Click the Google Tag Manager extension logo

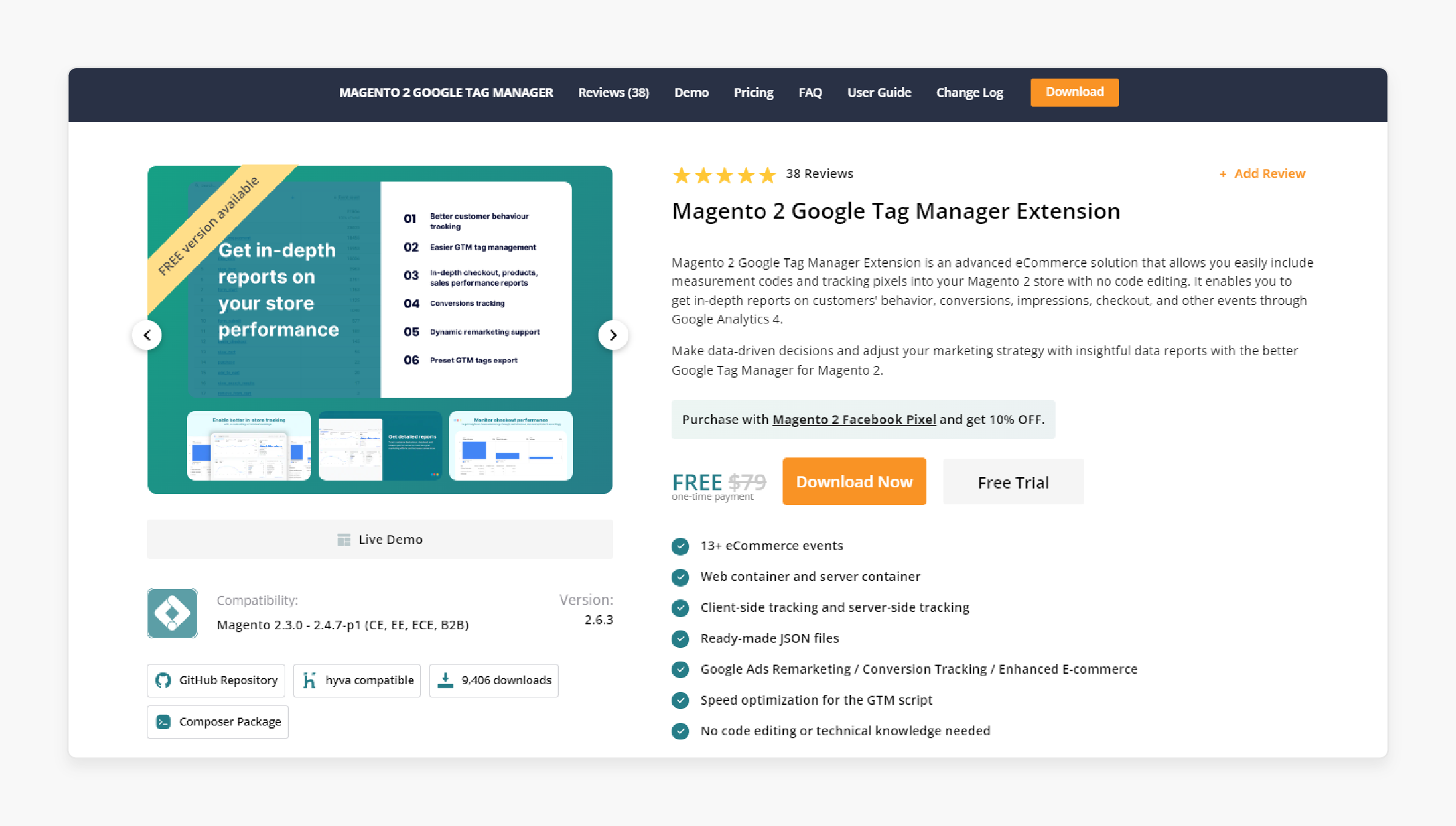[x=172, y=613]
